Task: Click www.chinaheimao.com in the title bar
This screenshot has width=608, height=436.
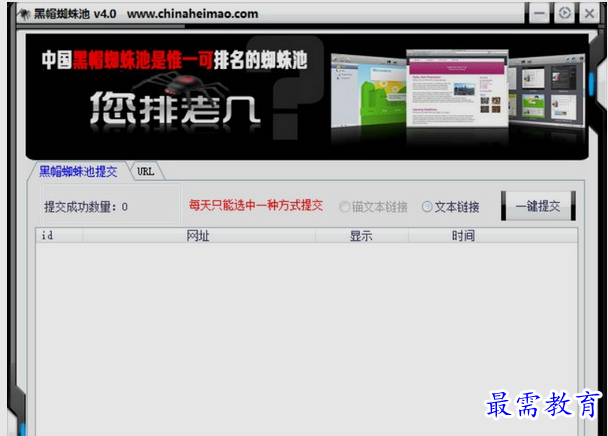Action: coord(192,14)
